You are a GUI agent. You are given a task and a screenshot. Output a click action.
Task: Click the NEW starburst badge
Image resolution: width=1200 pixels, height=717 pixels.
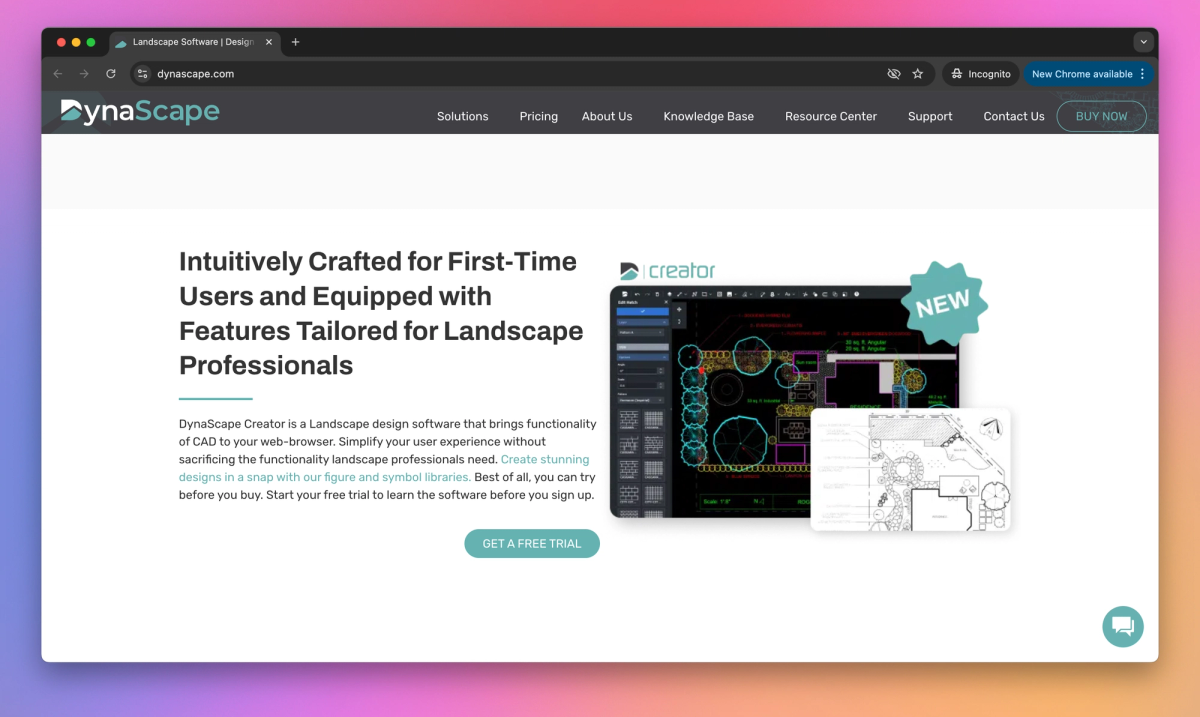[943, 304]
